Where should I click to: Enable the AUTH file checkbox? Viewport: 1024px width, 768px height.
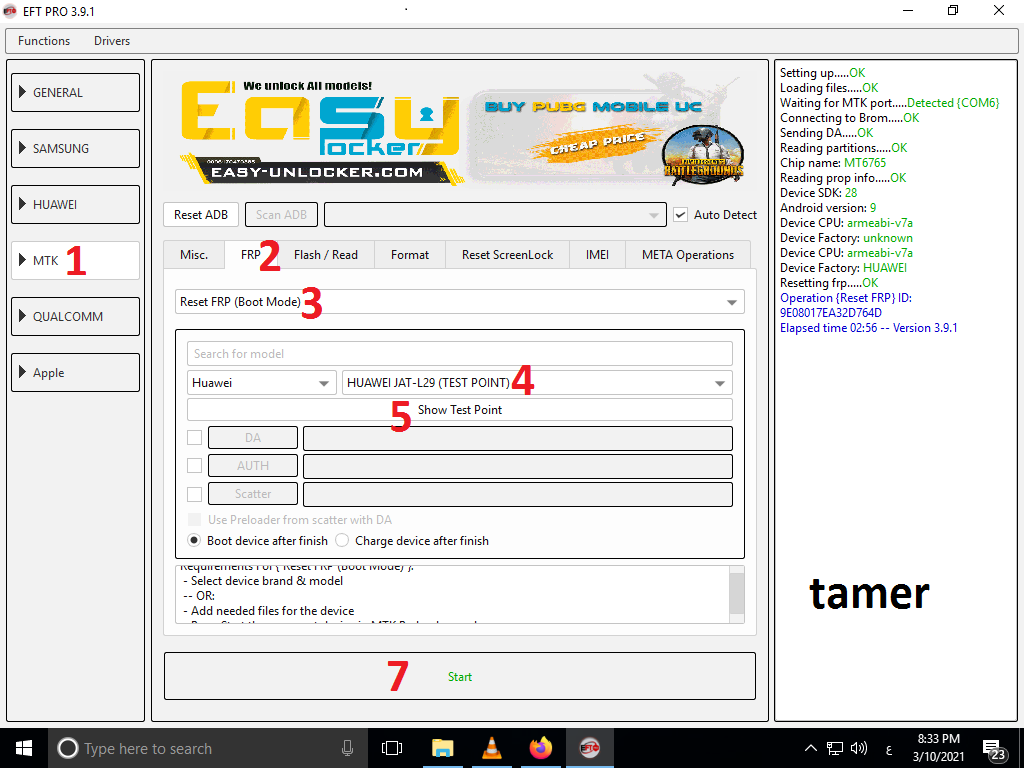tap(195, 466)
